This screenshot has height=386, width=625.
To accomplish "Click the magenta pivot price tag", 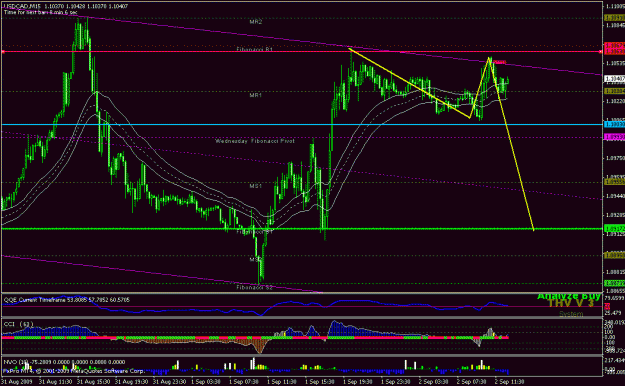I will [x=615, y=137].
